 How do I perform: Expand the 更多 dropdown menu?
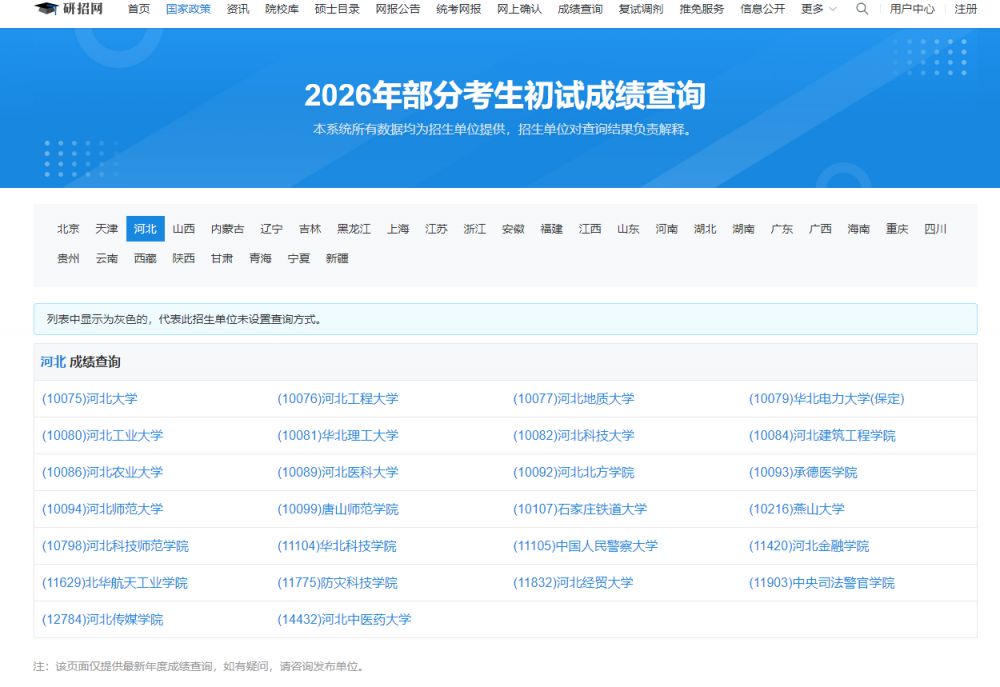819,9
